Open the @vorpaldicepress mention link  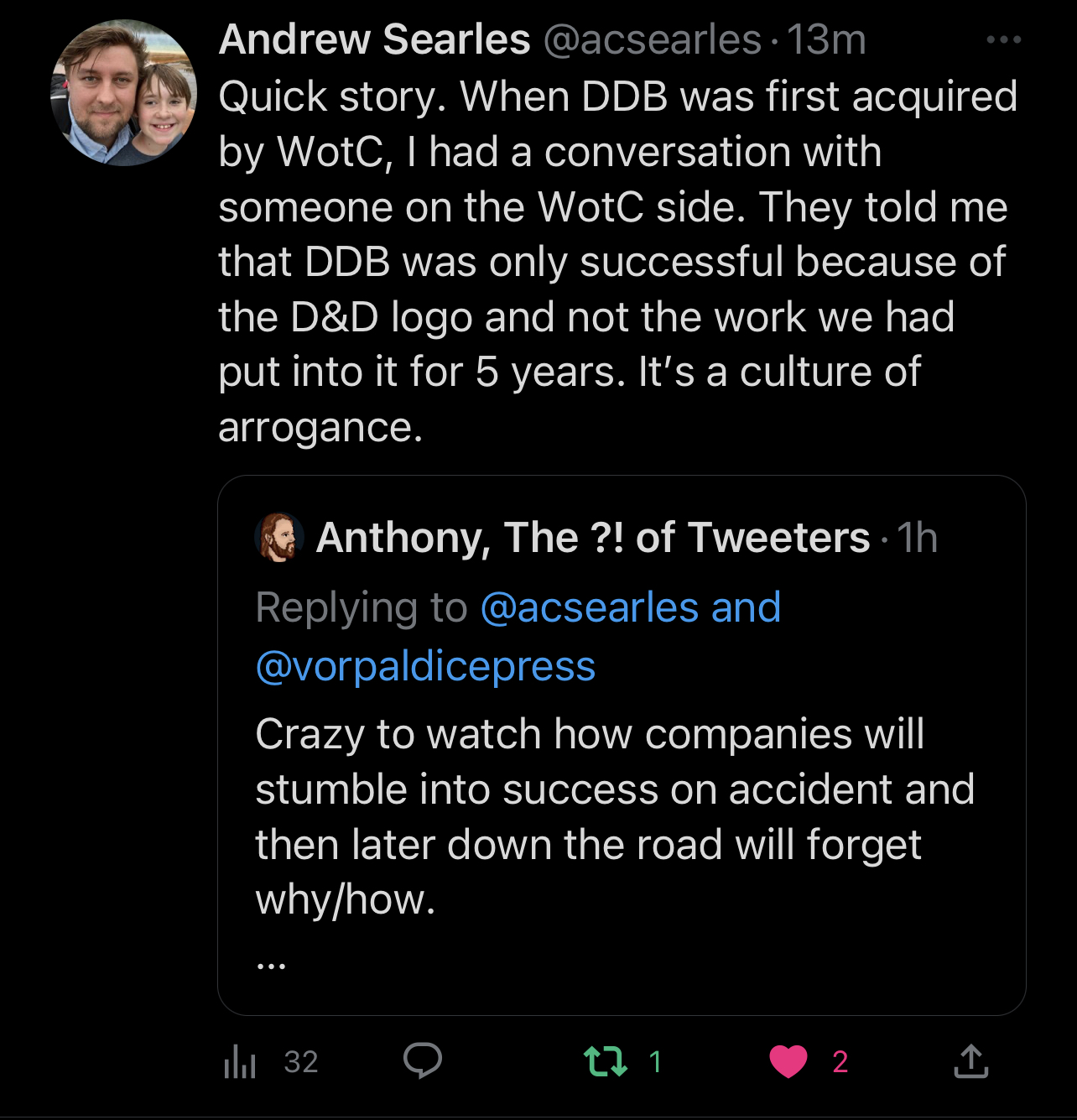click(x=425, y=666)
